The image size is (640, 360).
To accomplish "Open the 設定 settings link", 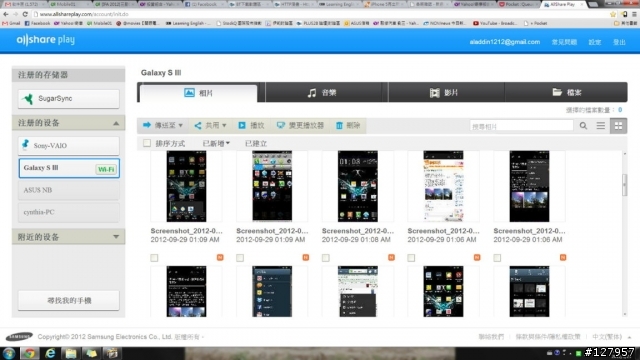I will pyautogui.click(x=594, y=42).
